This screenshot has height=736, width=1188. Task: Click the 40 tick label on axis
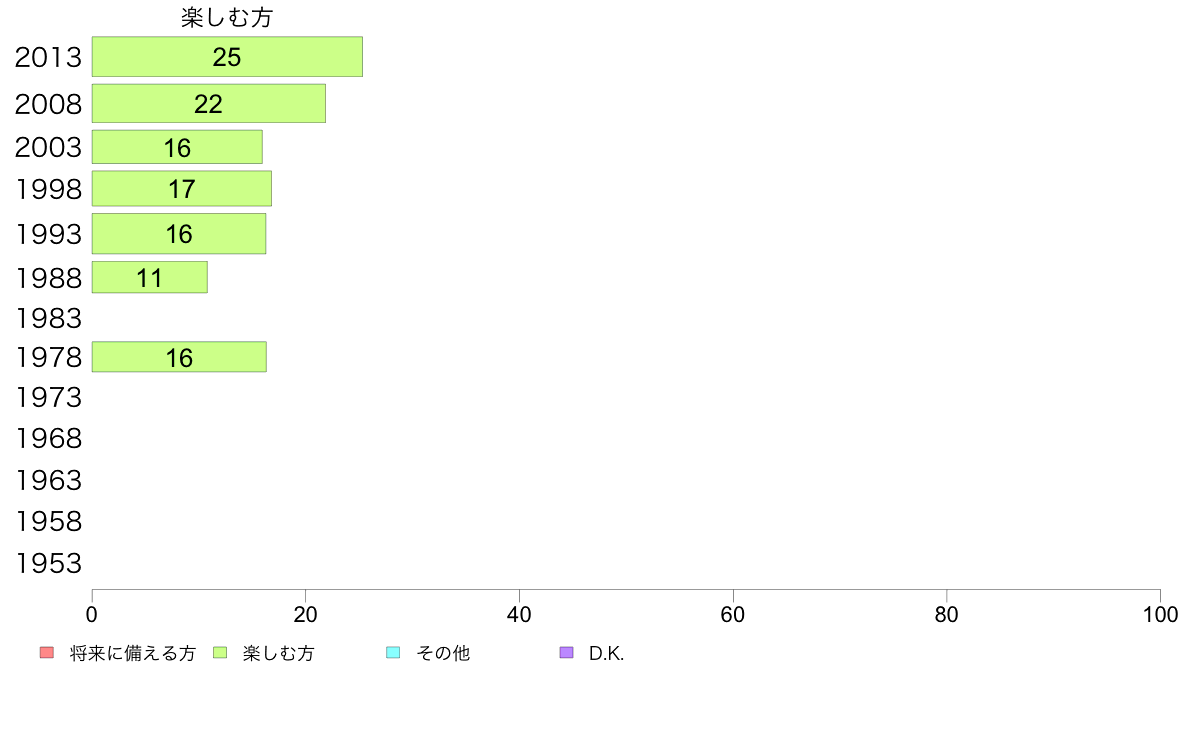tap(519, 615)
